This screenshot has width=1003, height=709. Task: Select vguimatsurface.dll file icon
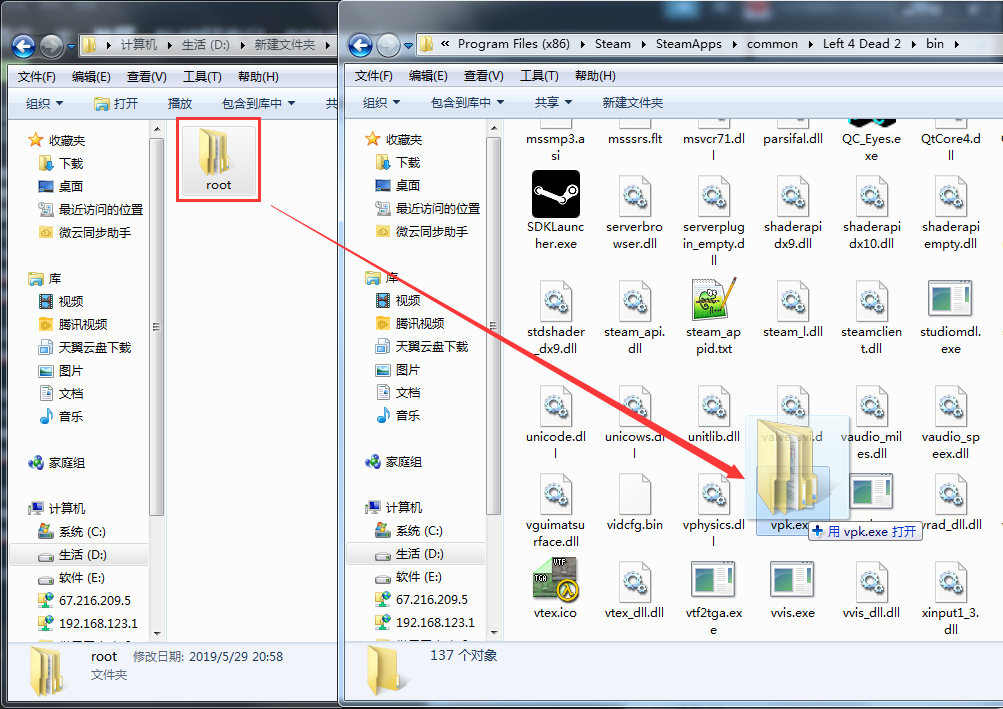[x=555, y=493]
